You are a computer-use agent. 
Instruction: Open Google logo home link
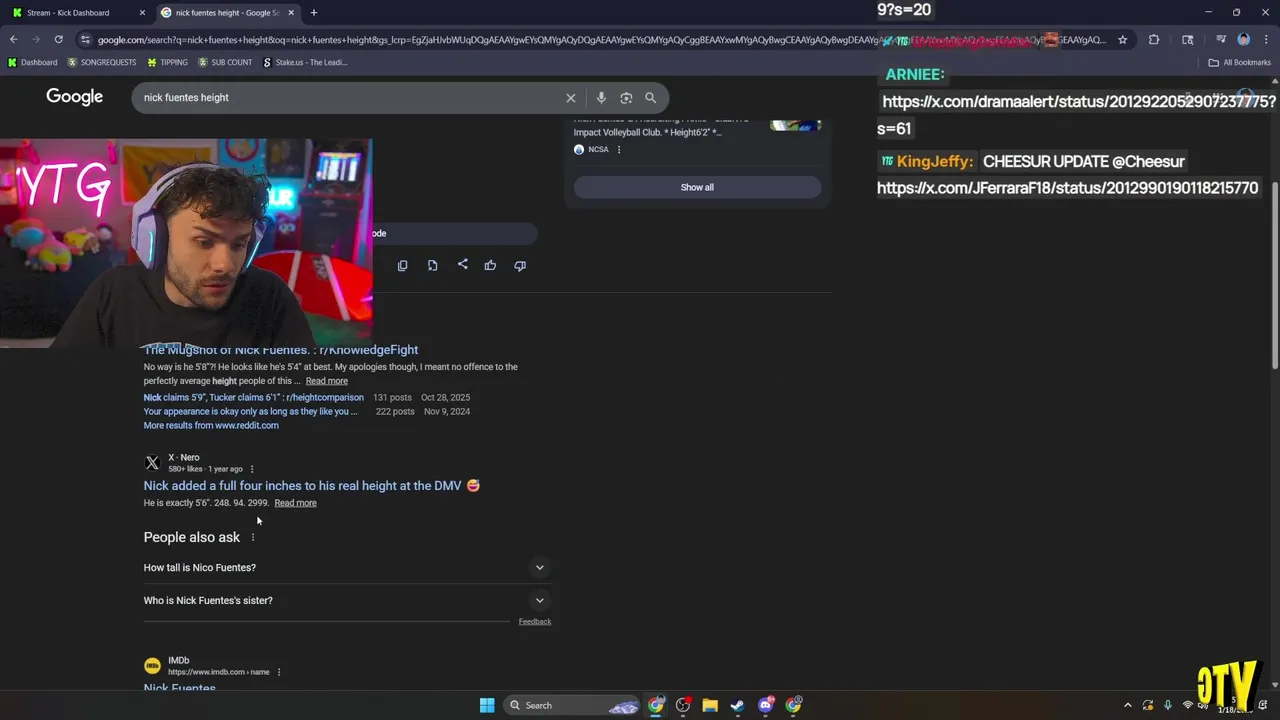tap(74, 97)
